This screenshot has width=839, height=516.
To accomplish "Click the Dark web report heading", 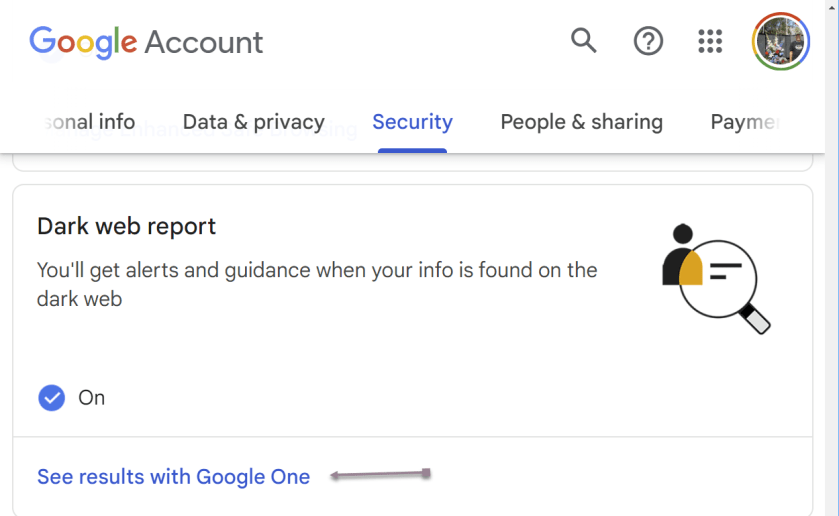I will tap(127, 226).
